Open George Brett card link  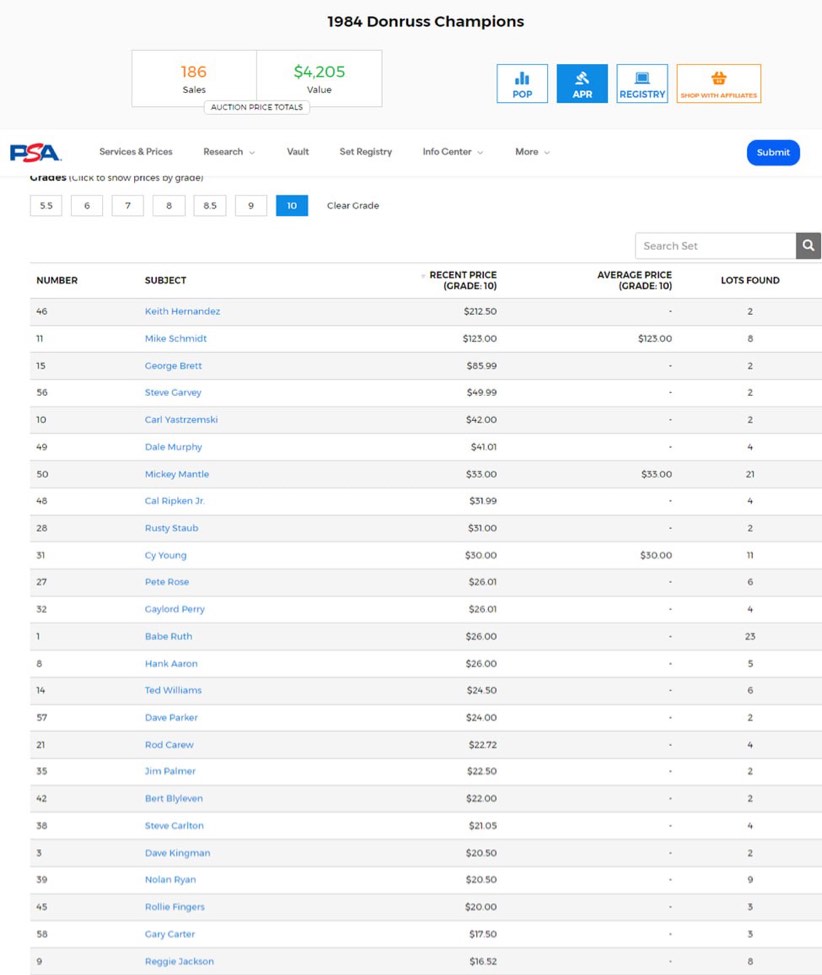point(173,366)
